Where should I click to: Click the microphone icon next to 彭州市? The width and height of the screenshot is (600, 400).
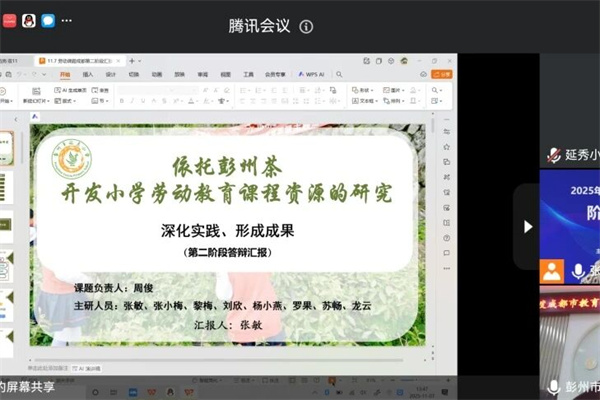click(x=553, y=386)
